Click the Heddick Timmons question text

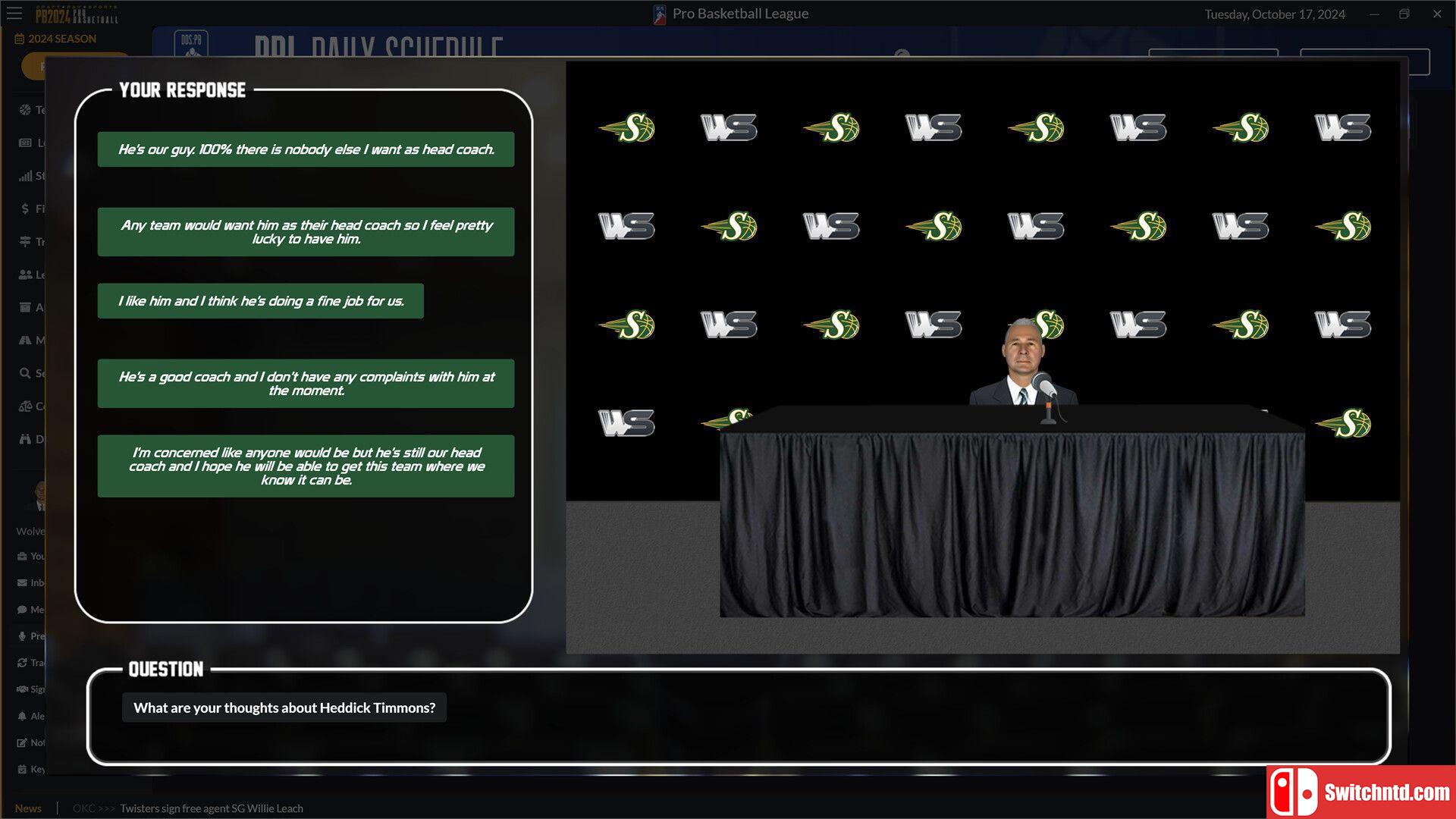(x=284, y=708)
